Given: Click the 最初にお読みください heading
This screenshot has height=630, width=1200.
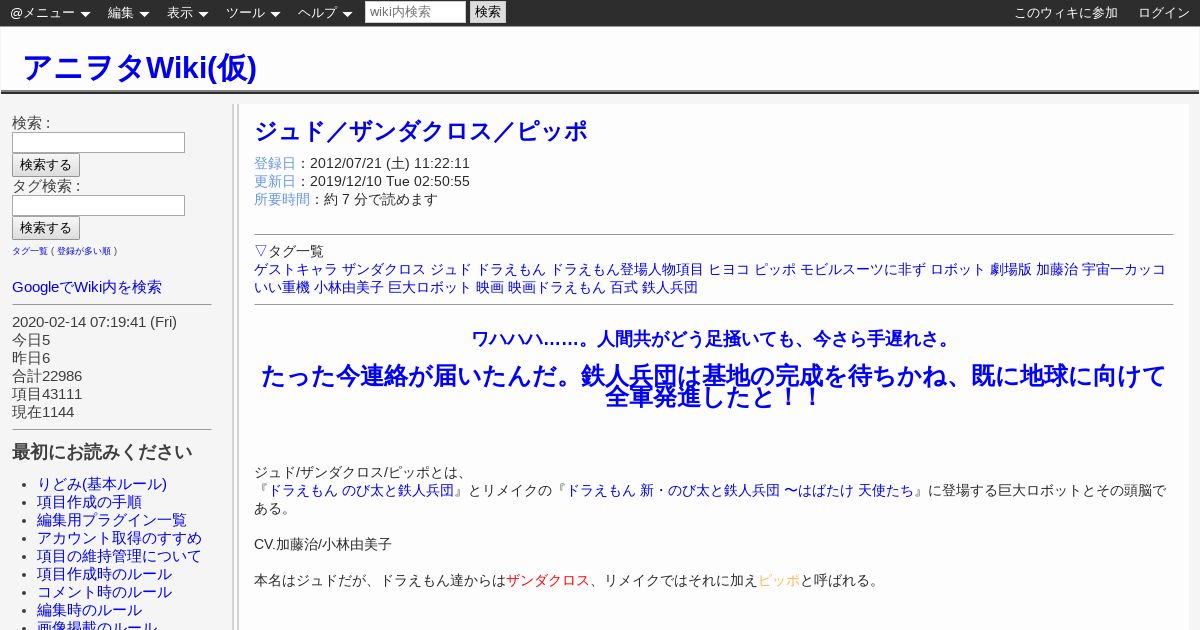Looking at the screenshot, I should coord(102,452).
